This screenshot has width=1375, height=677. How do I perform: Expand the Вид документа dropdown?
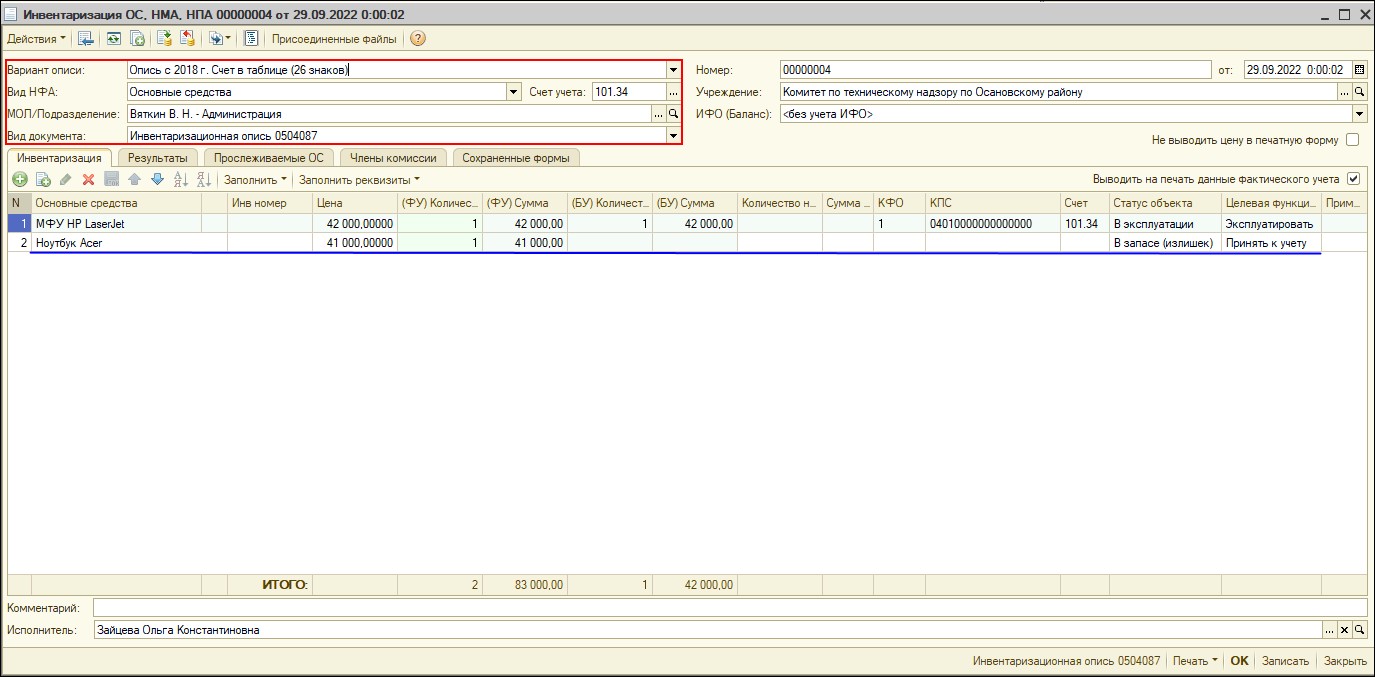pyautogui.click(x=673, y=136)
